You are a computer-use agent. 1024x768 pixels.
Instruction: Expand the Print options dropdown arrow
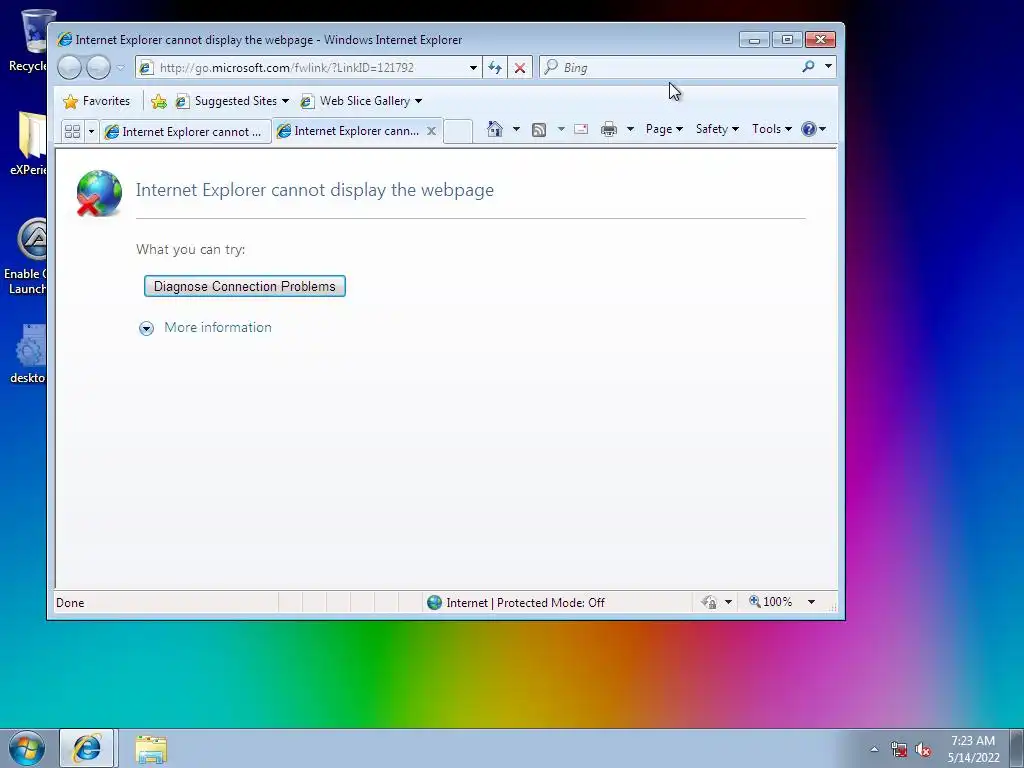[630, 129]
